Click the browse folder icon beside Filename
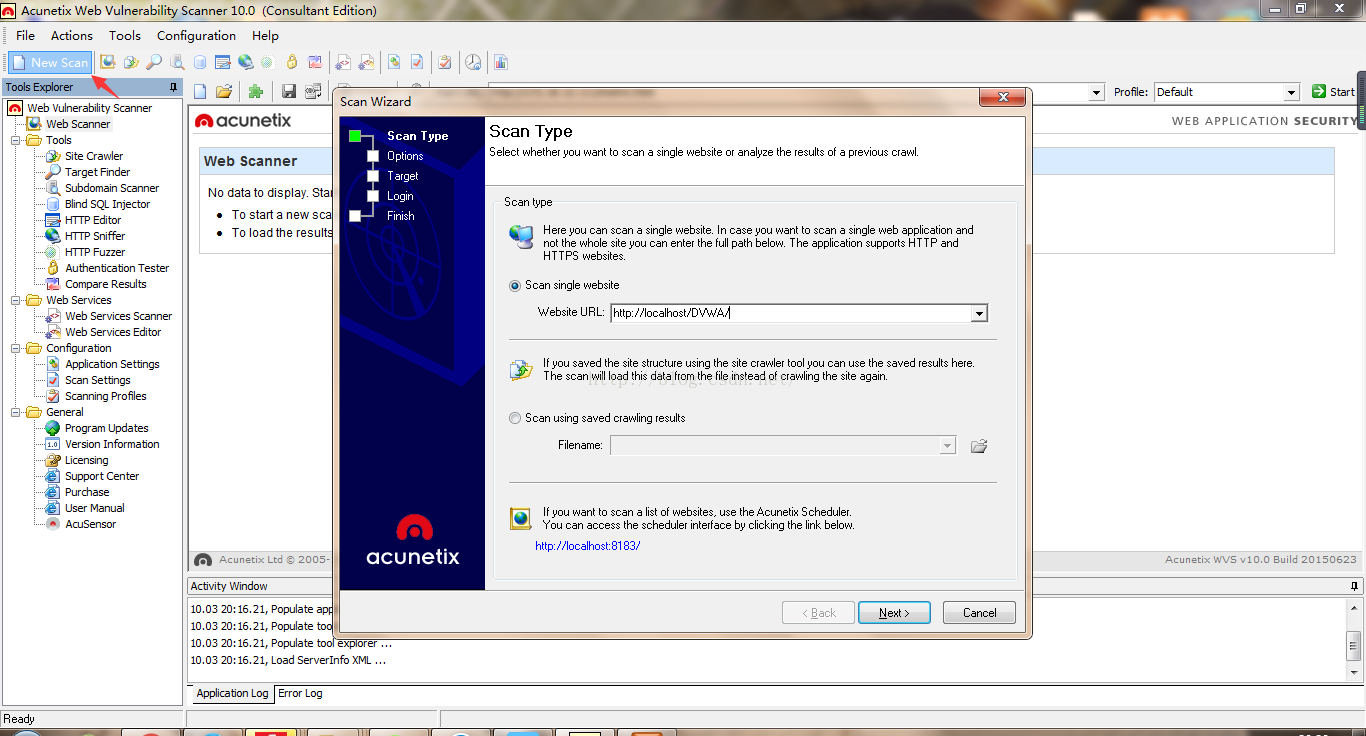The height and width of the screenshot is (736, 1366). (x=979, y=446)
